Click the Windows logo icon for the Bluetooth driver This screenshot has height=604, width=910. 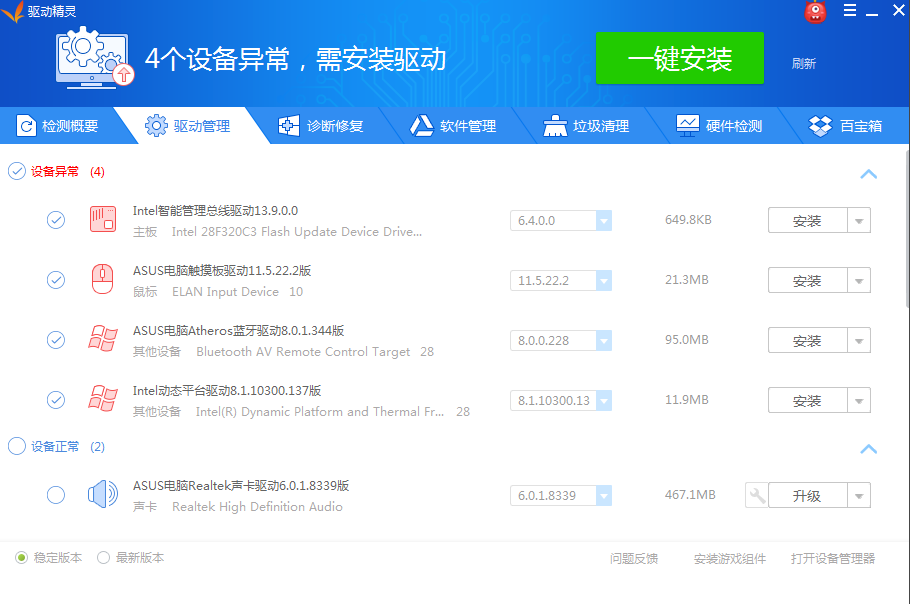[100, 339]
